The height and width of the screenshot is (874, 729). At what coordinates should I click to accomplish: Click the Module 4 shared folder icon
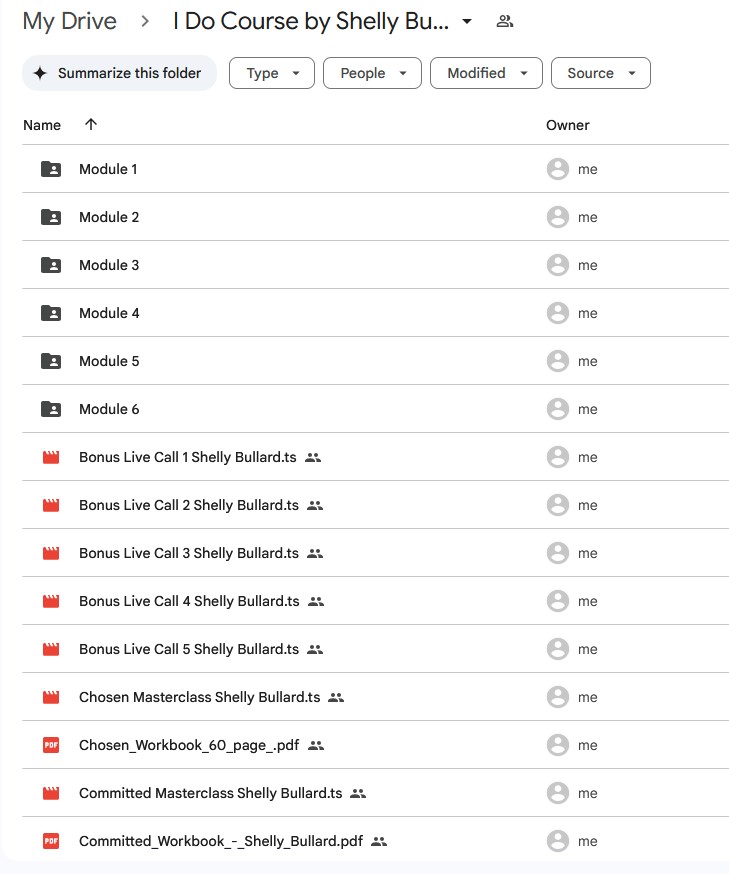[x=51, y=313]
